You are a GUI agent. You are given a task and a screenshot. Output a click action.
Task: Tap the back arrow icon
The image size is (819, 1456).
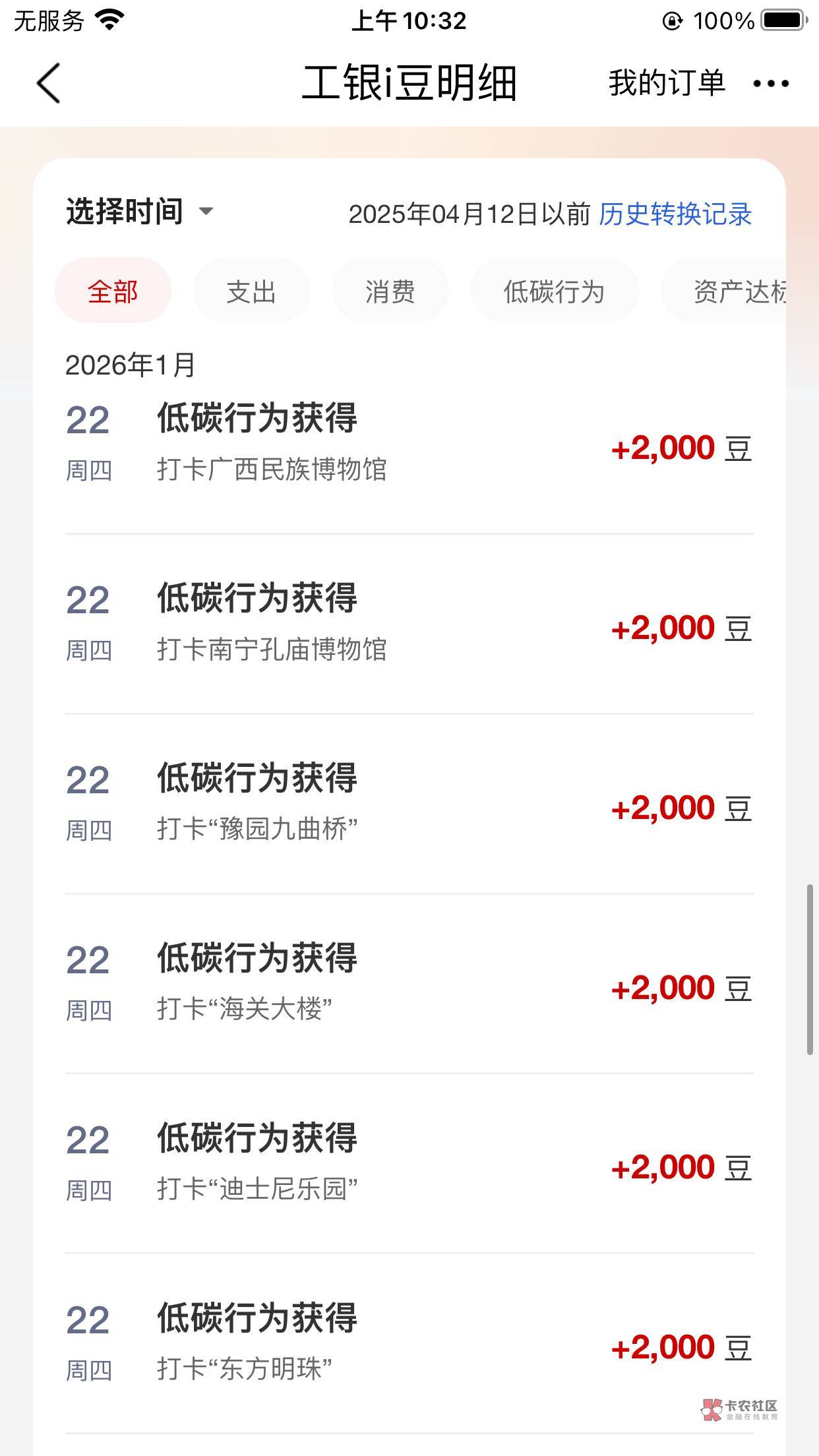(x=49, y=83)
